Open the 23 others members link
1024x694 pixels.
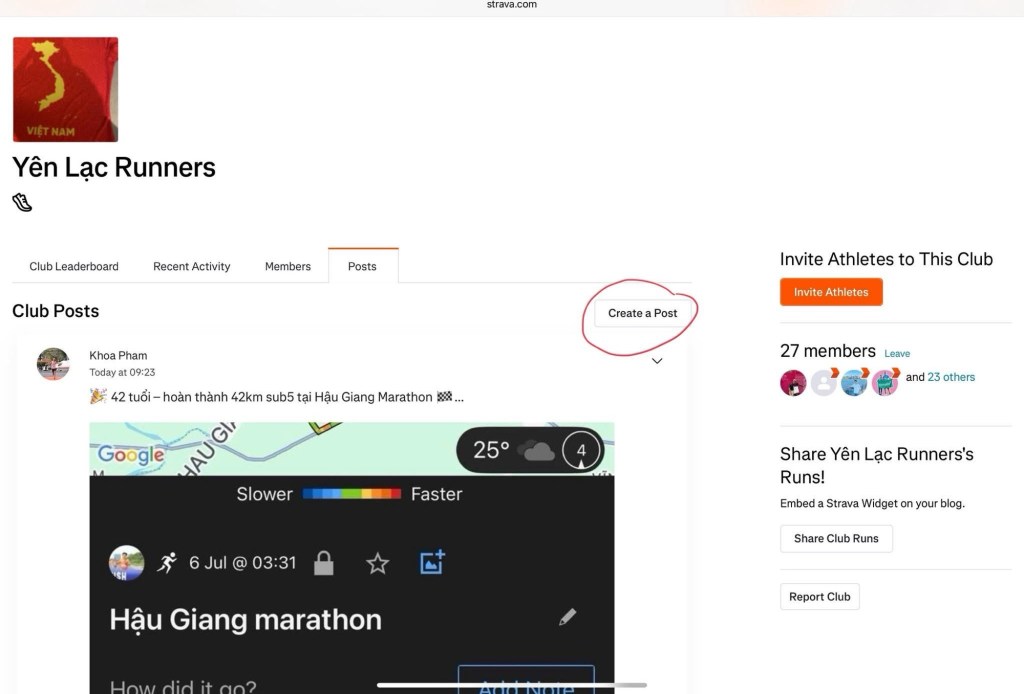[x=951, y=377]
